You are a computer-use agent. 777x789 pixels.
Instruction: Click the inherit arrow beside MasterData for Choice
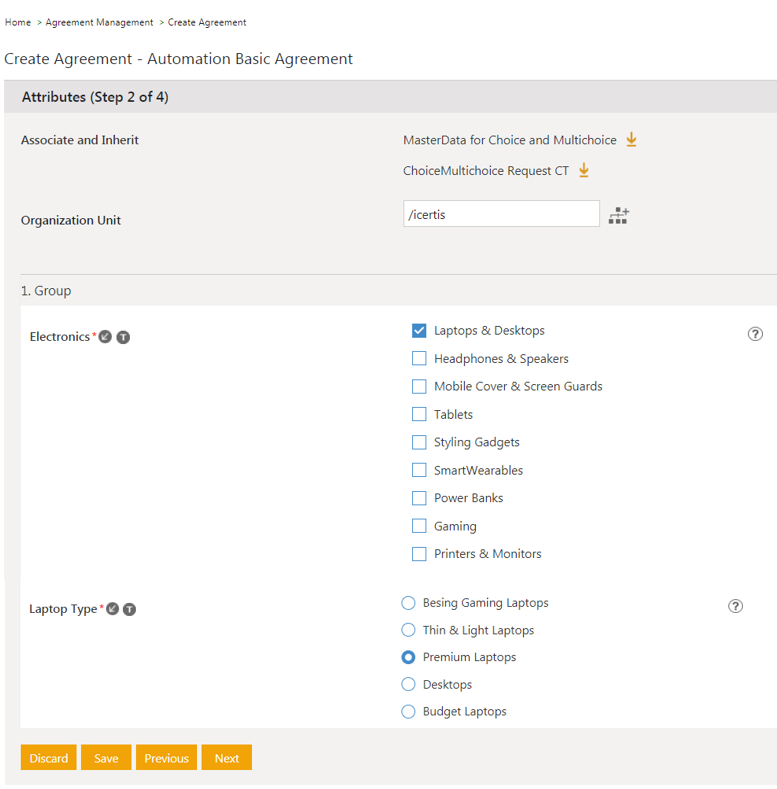(631, 140)
